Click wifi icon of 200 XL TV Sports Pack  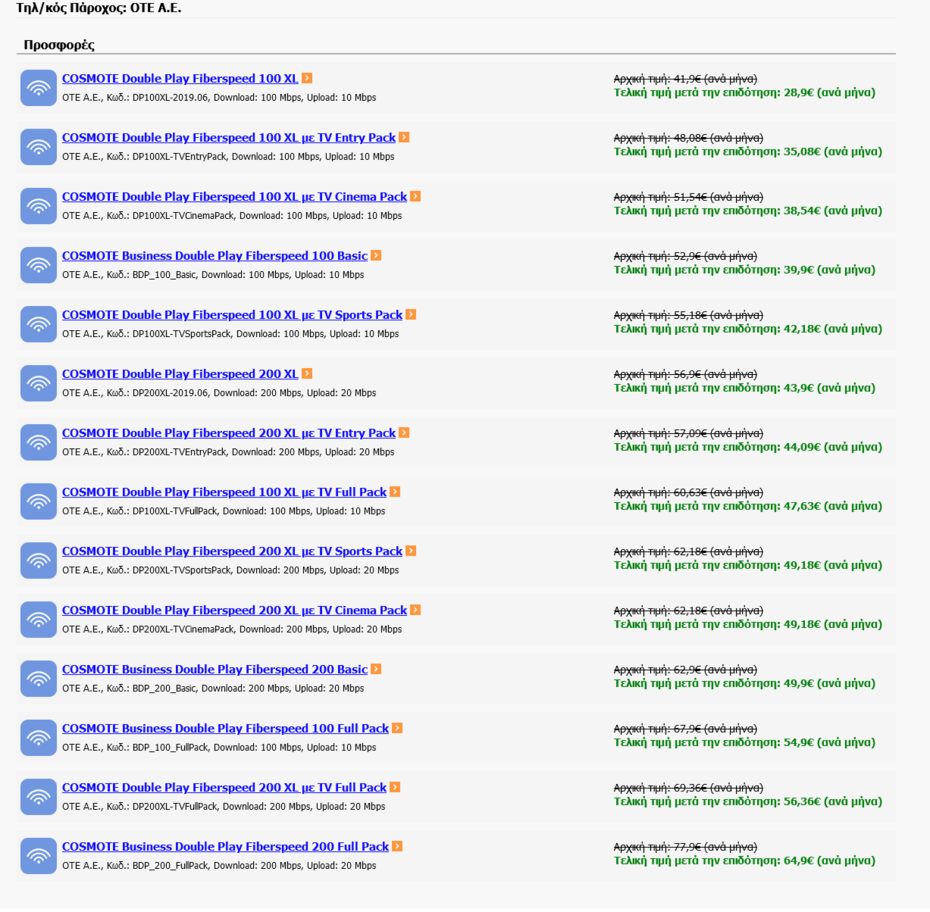(39, 561)
